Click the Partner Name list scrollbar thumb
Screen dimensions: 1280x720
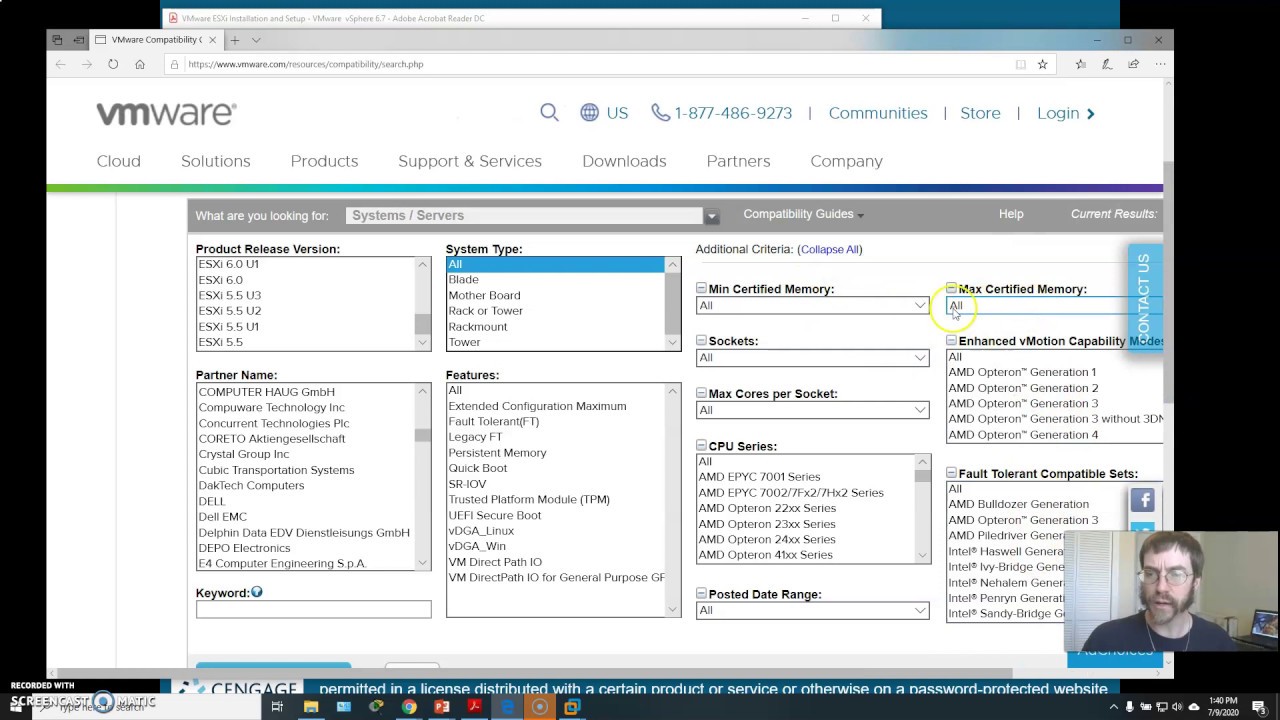coord(423,435)
